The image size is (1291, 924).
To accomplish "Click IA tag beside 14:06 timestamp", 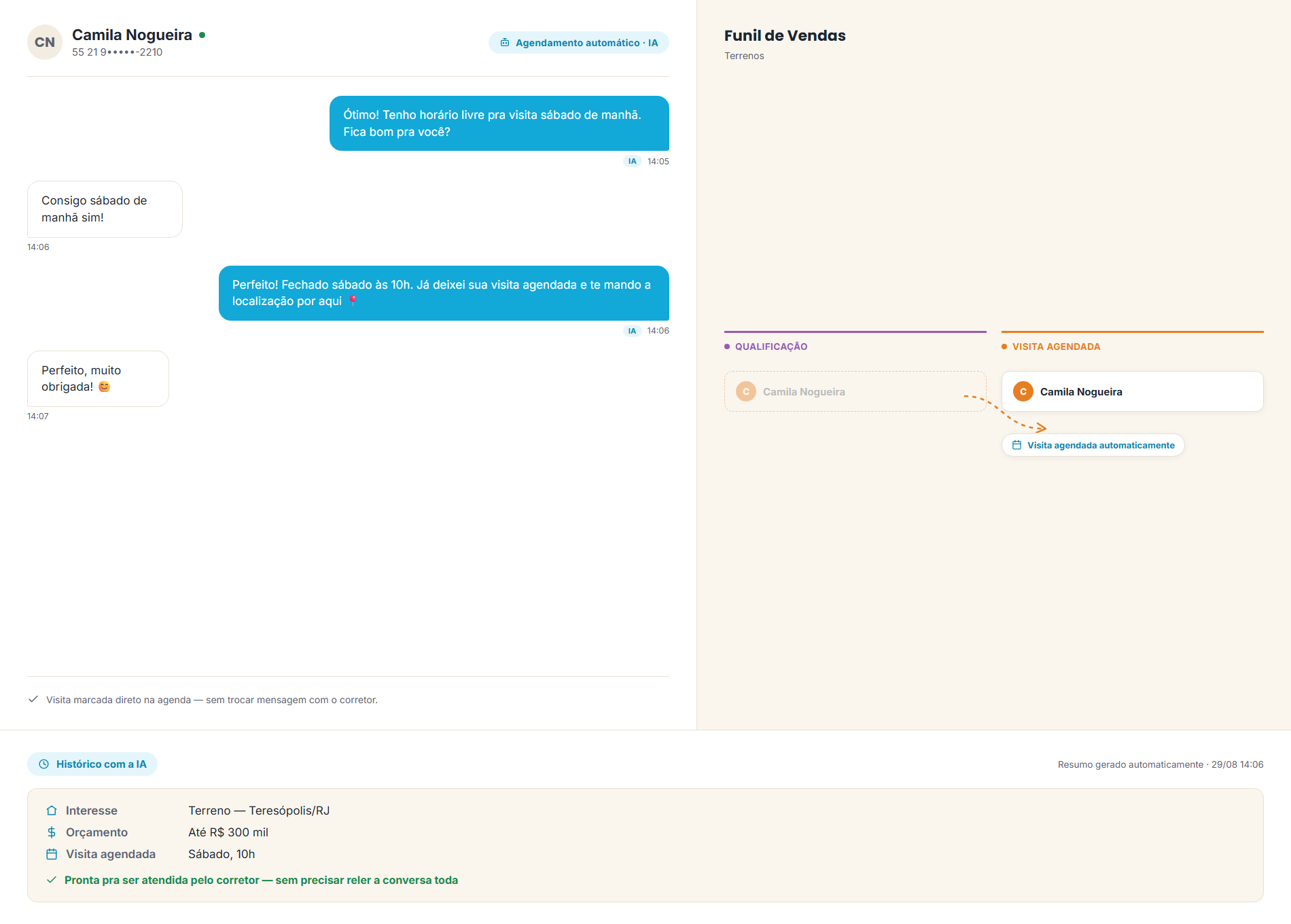I will click(x=633, y=331).
